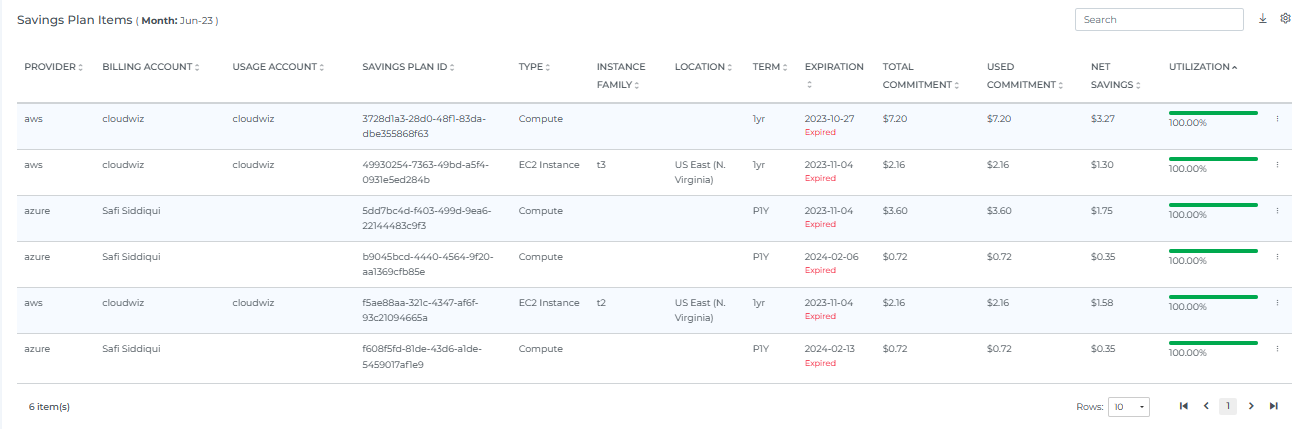This screenshot has height=429, width=1307.
Task: Sort table by Savings Plan ID header
Action: 408,67
